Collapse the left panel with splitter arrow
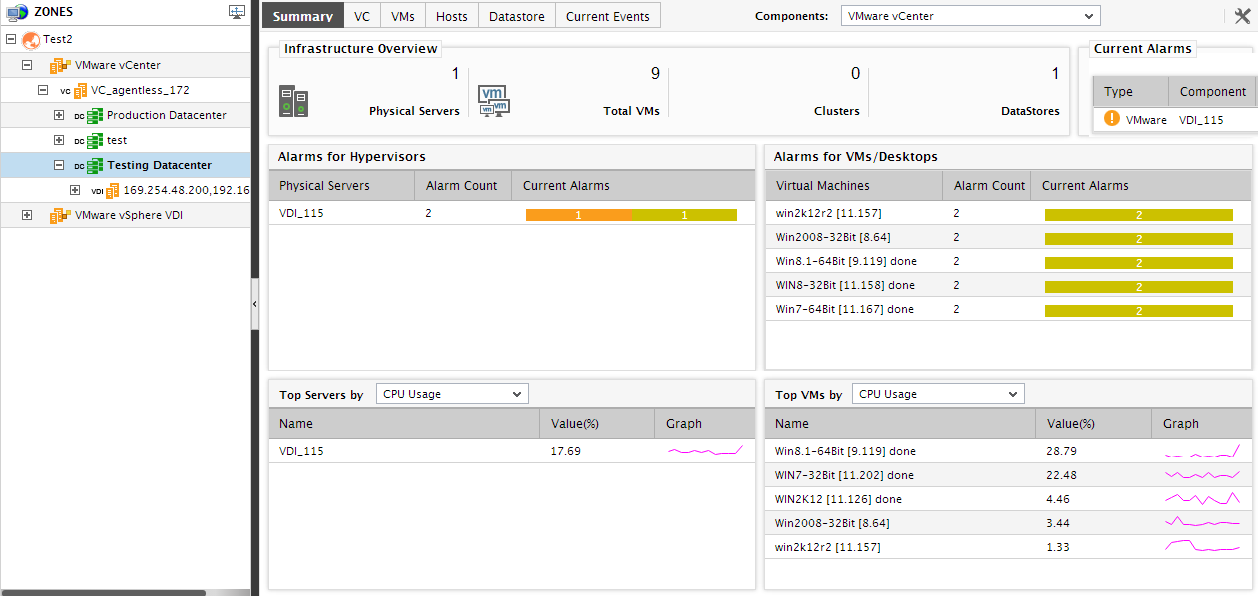Image resolution: width=1258 pixels, height=596 pixels. (x=254, y=303)
